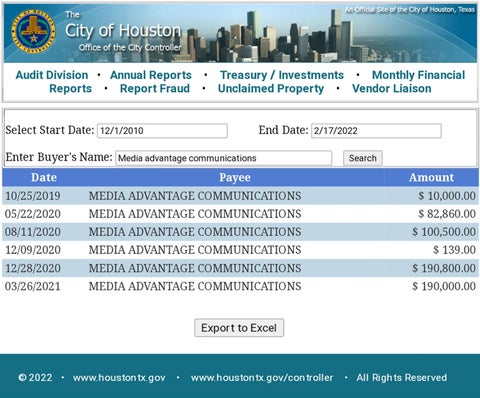Click the End Date input field
Viewport: 480px width, 398px height.
pos(376,131)
